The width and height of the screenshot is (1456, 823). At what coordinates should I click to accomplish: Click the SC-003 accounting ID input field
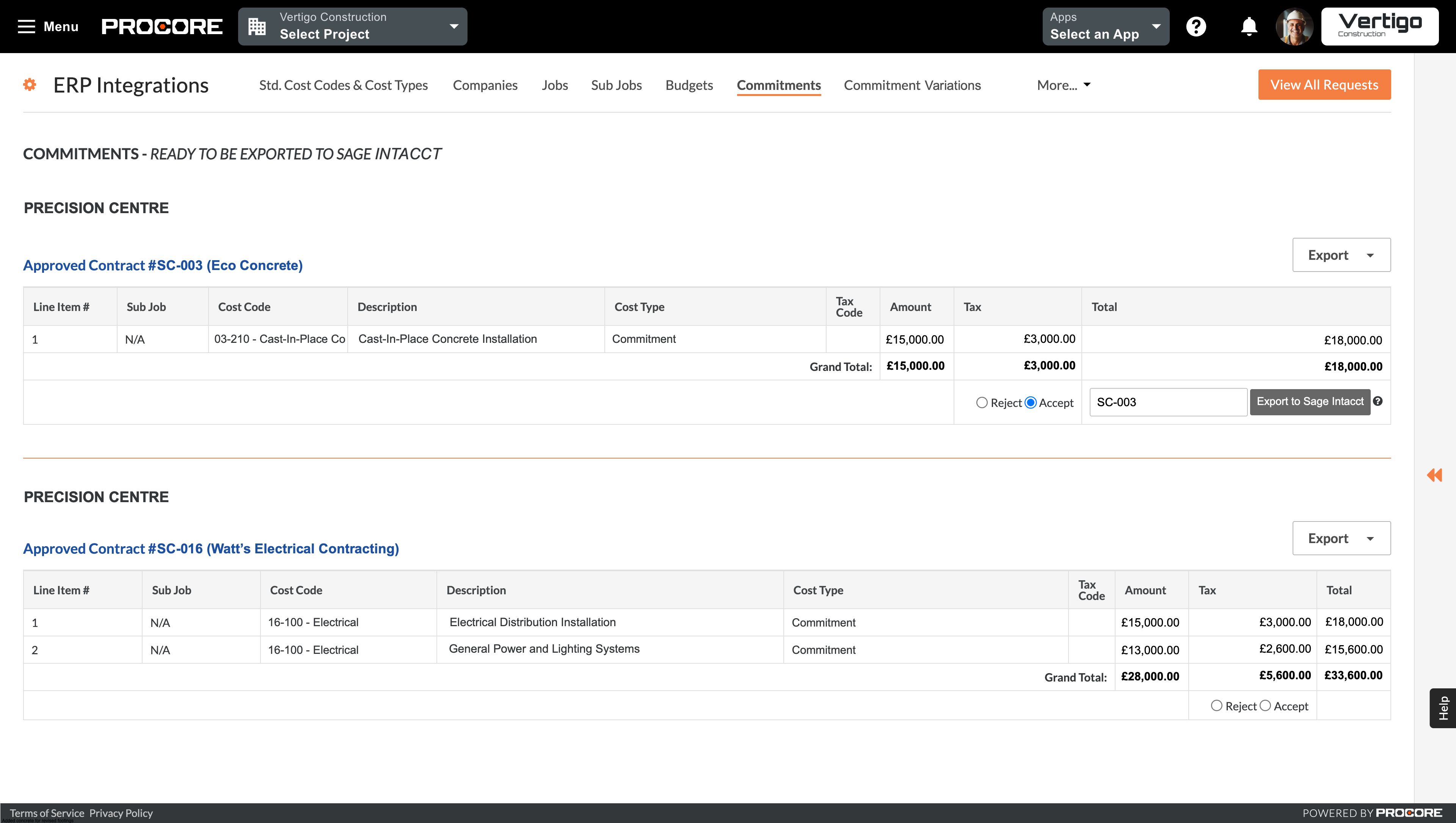(1168, 402)
